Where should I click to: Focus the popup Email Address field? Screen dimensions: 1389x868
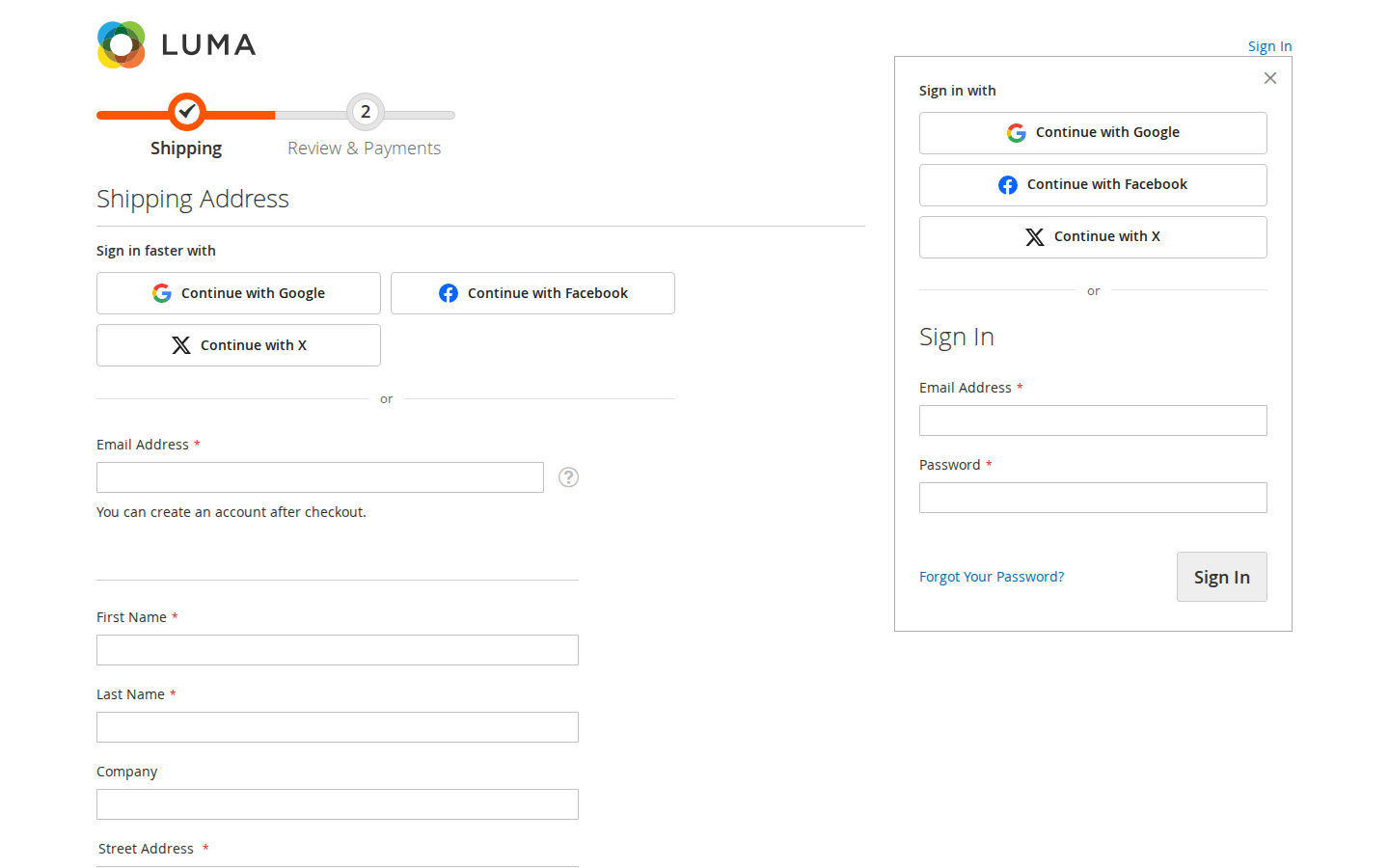click(1093, 420)
